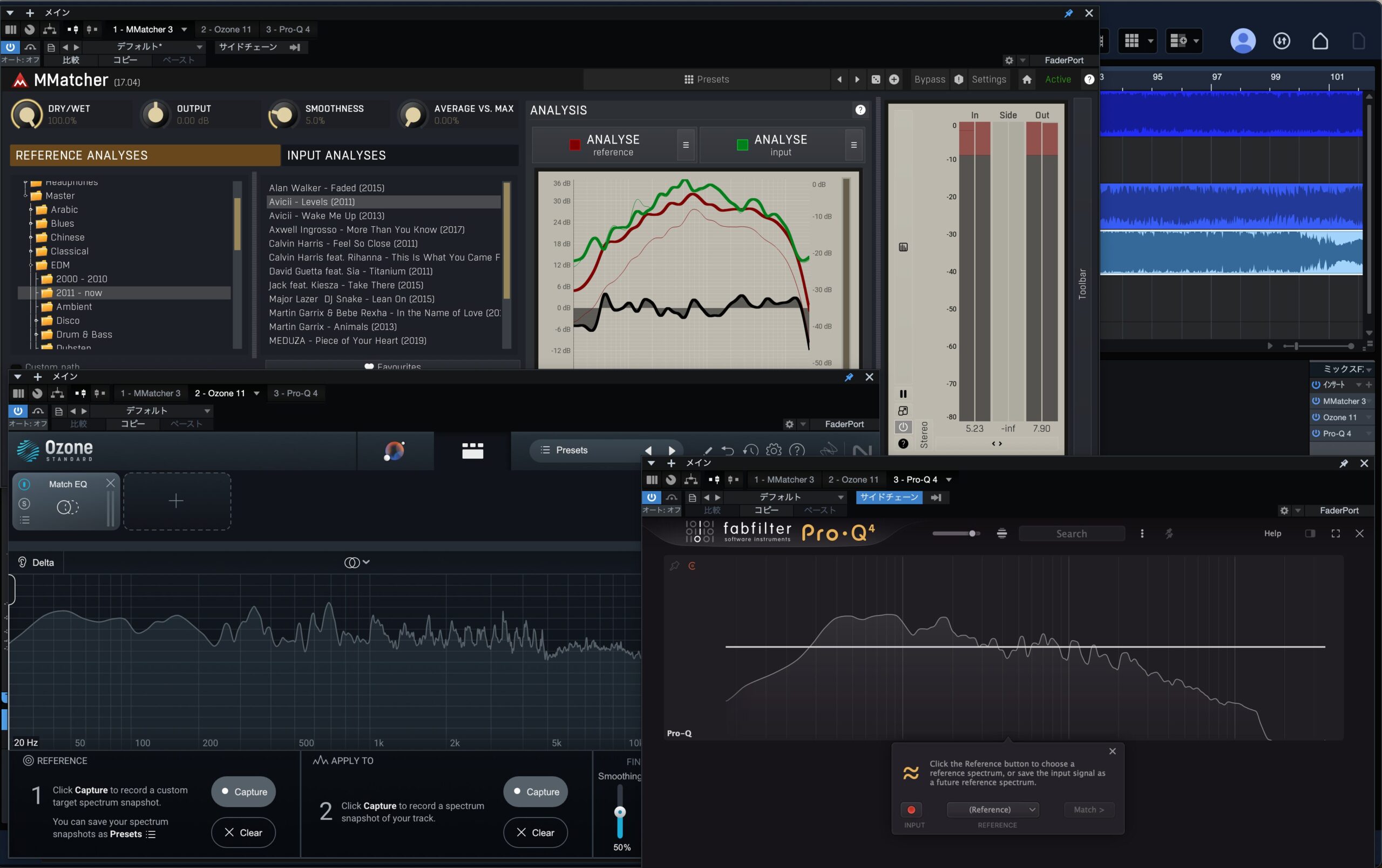This screenshot has width=1382, height=868.
Task: Switch to 2 - Ozone 11 tab in MMatcher window
Action: pos(226,30)
